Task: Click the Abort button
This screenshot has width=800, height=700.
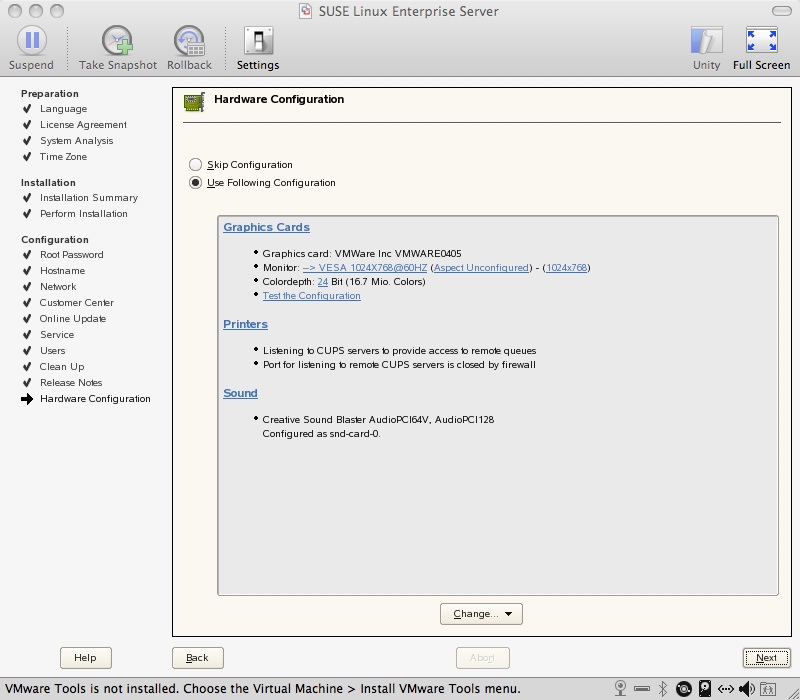Action: (x=483, y=658)
